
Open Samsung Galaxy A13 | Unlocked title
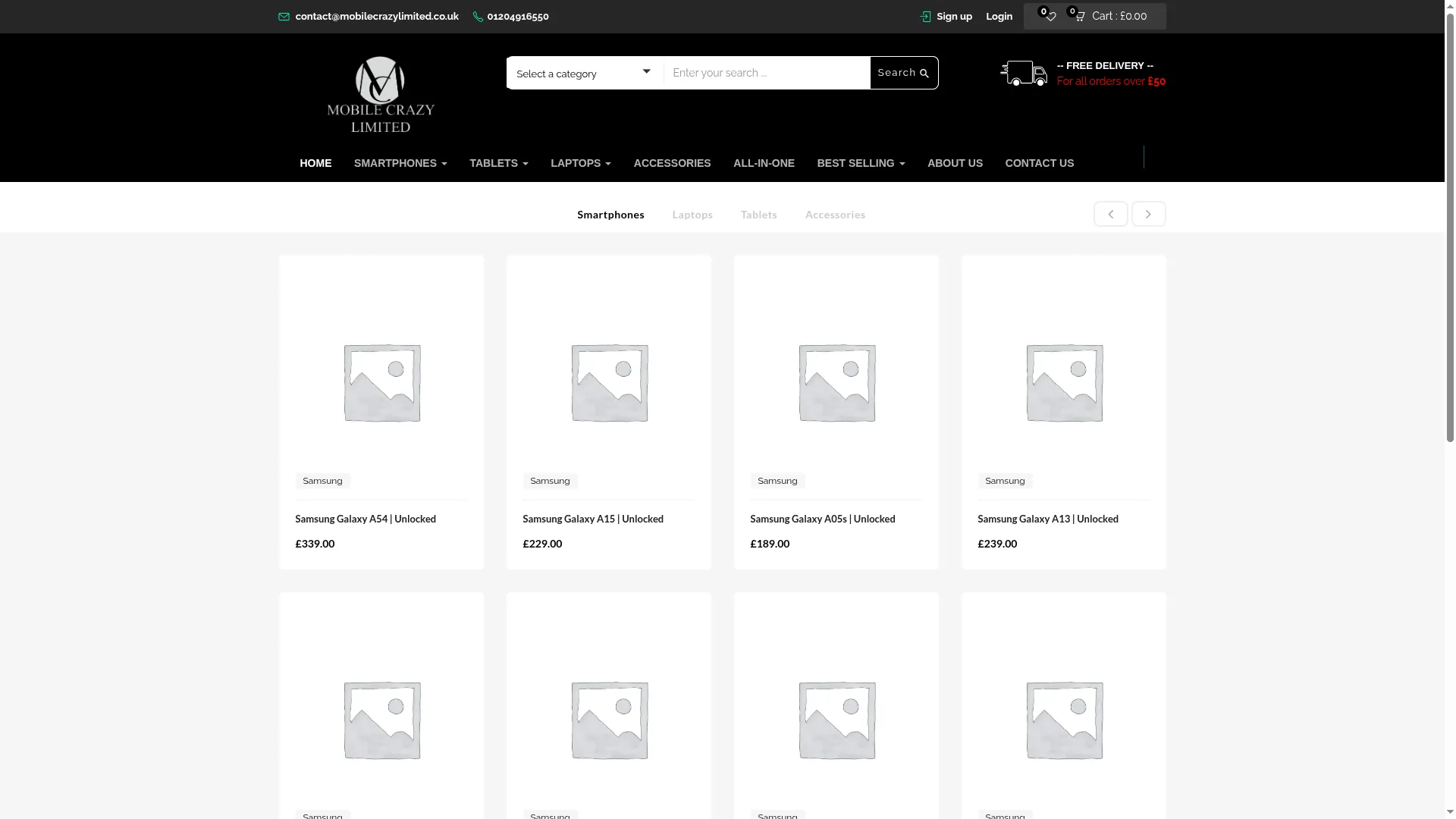(1048, 519)
